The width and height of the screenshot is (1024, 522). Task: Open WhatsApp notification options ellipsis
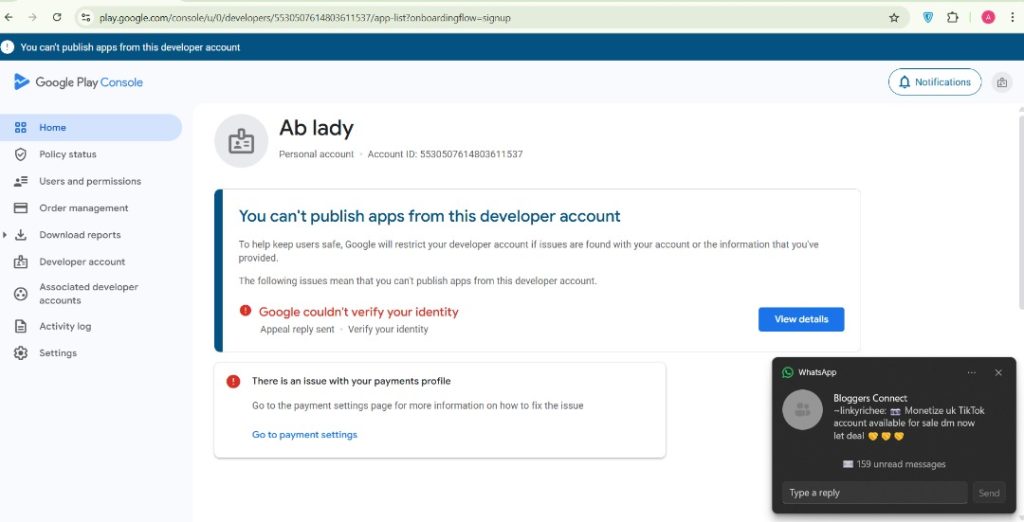pos(971,372)
